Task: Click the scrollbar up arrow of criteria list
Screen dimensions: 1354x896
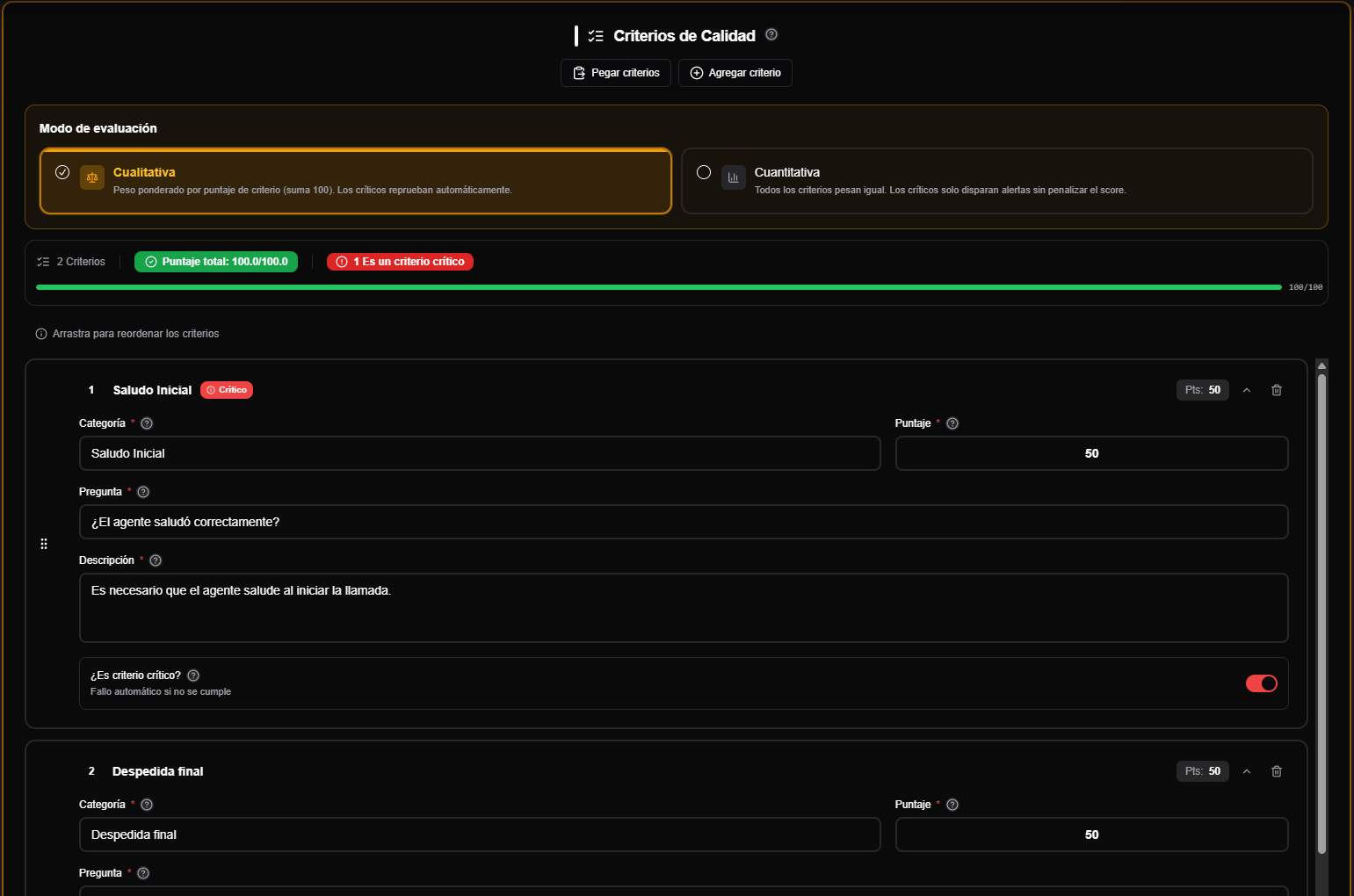Action: 1321,365
